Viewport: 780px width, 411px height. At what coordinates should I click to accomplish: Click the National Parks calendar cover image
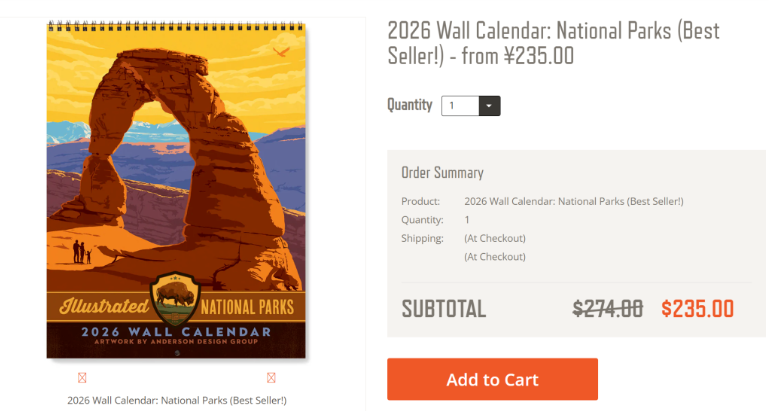(x=176, y=190)
